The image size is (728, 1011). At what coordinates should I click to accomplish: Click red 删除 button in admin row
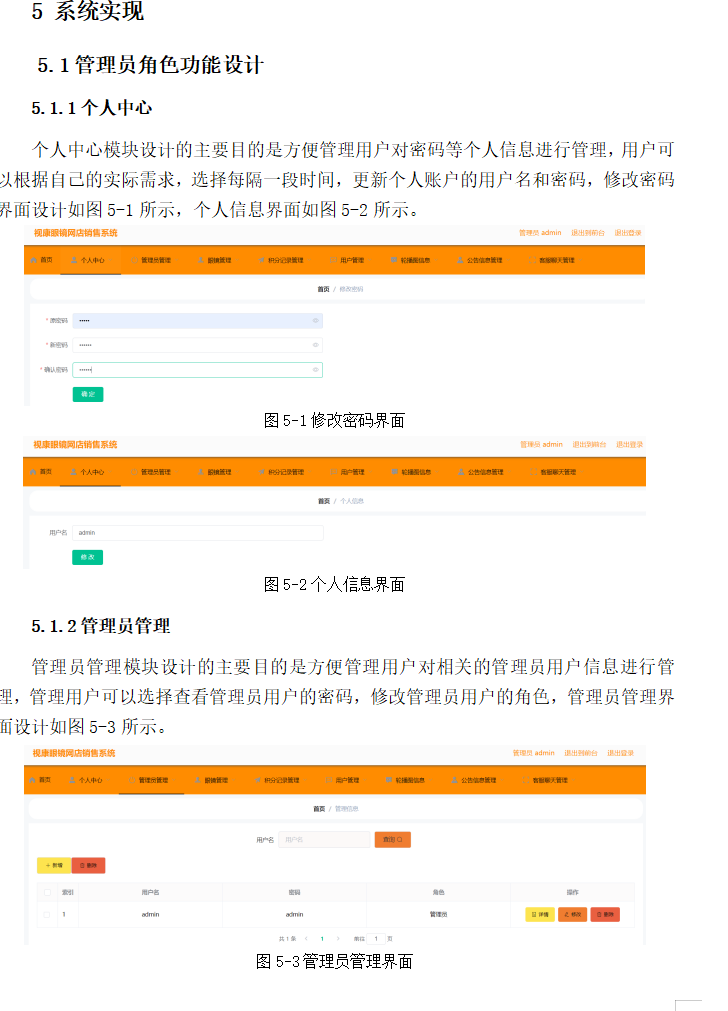[605, 914]
